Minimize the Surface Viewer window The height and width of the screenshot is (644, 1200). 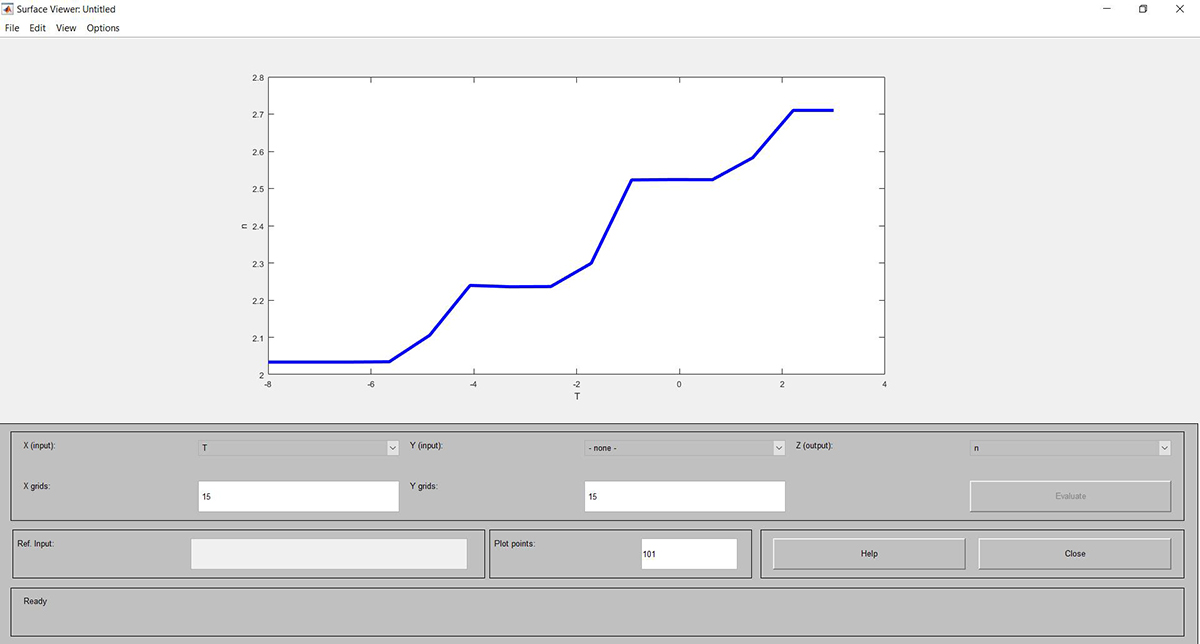coord(1105,9)
